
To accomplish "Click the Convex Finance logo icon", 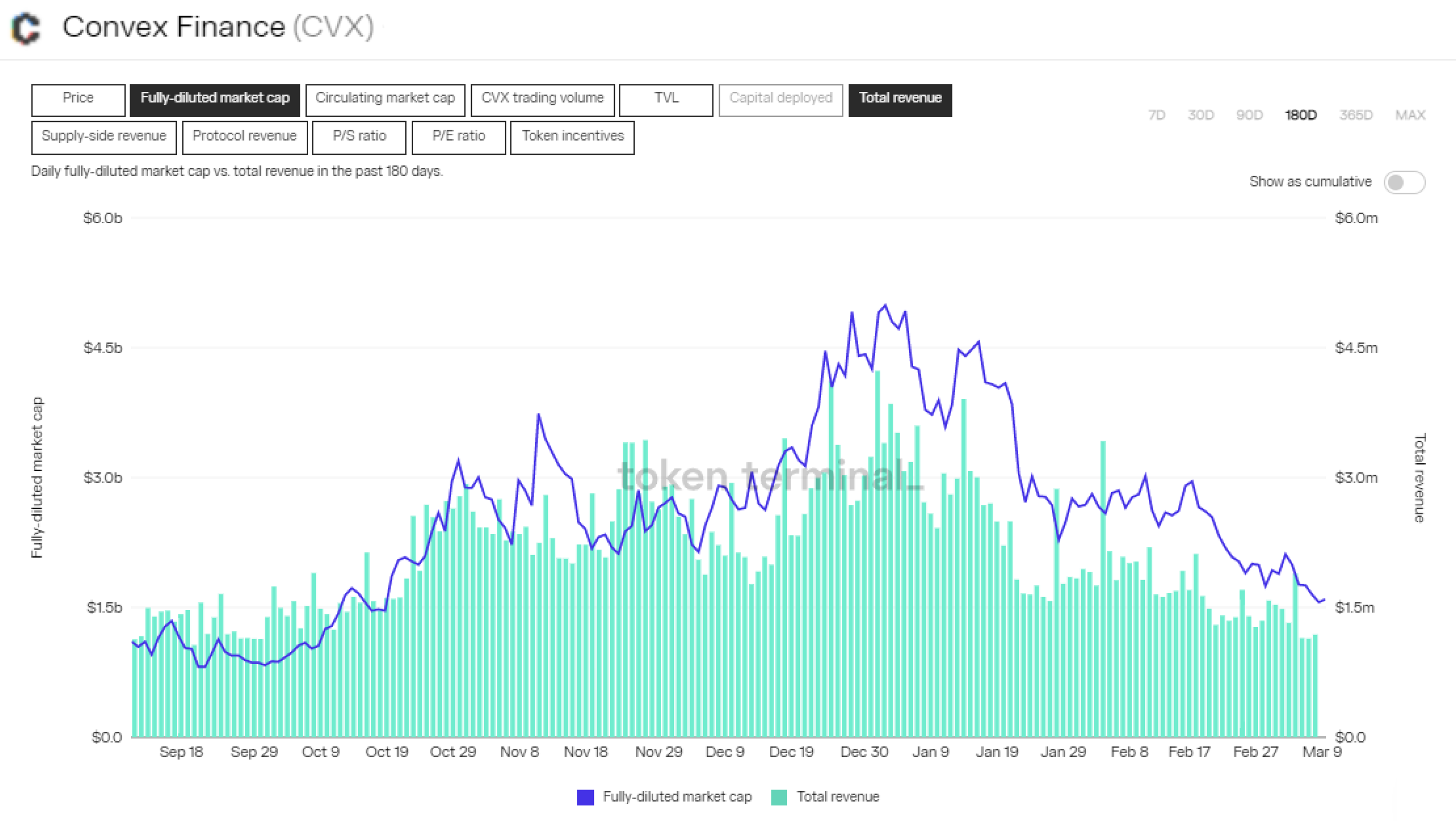I will 26,28.
